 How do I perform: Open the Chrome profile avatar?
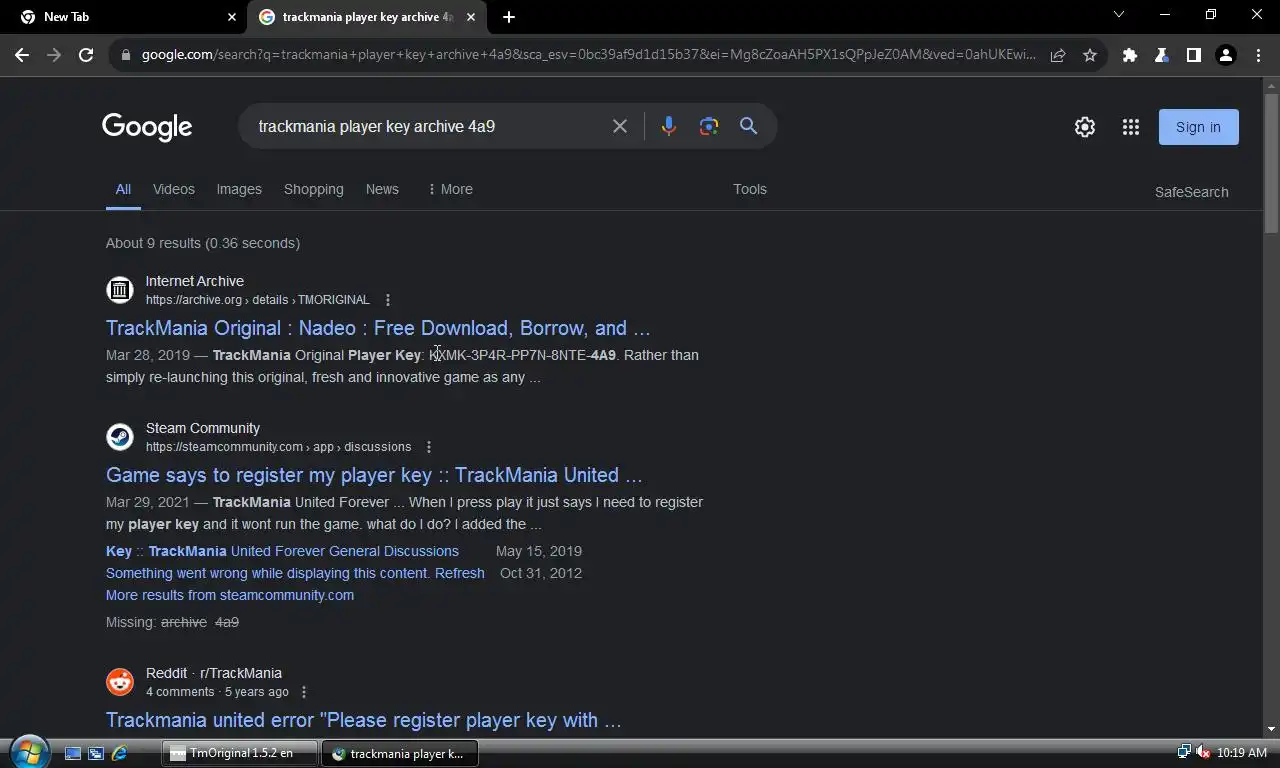[x=1226, y=55]
